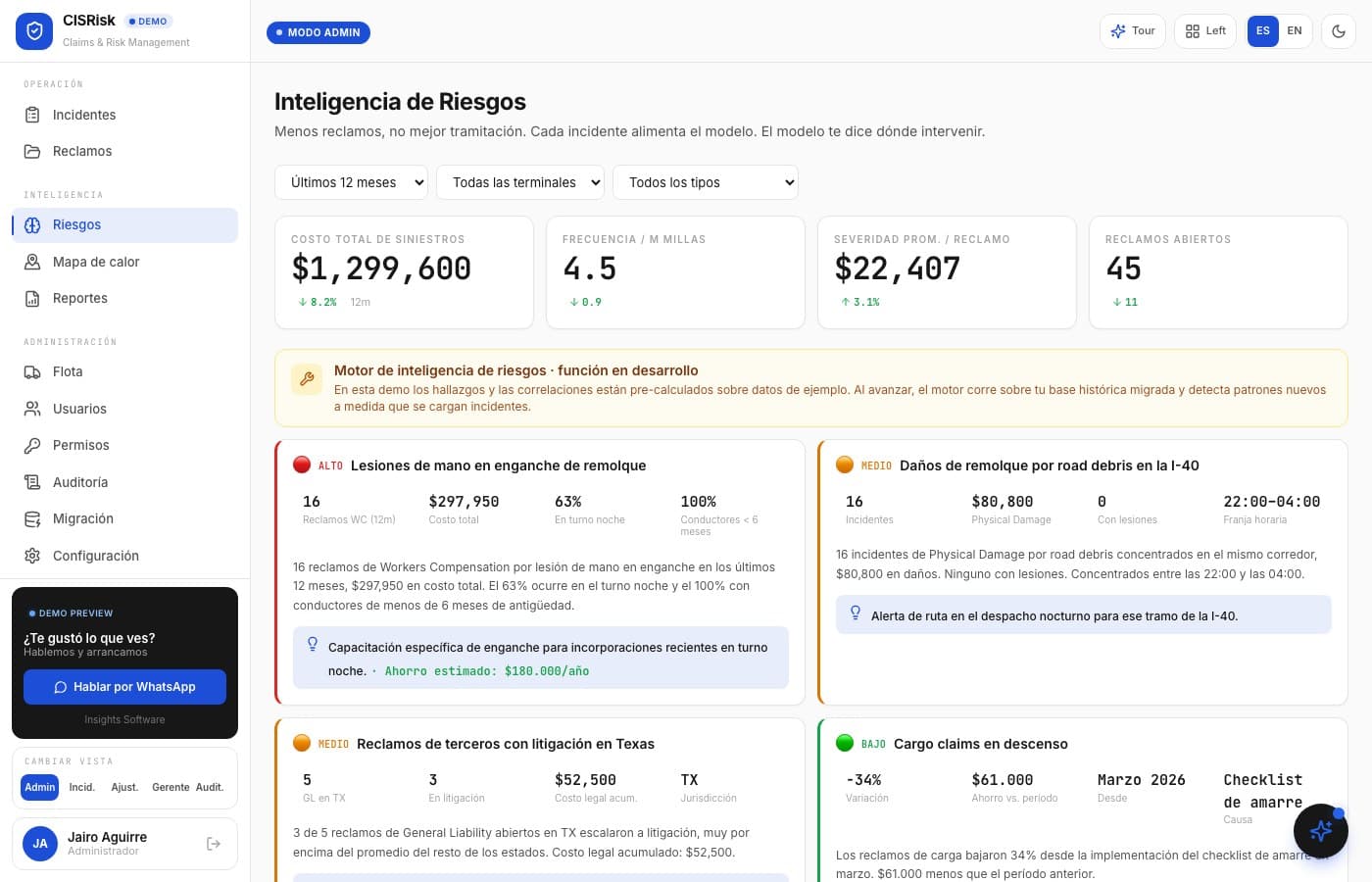Open the Incidentes menu item
Viewport: 1372px width, 882px height.
[x=124, y=115]
